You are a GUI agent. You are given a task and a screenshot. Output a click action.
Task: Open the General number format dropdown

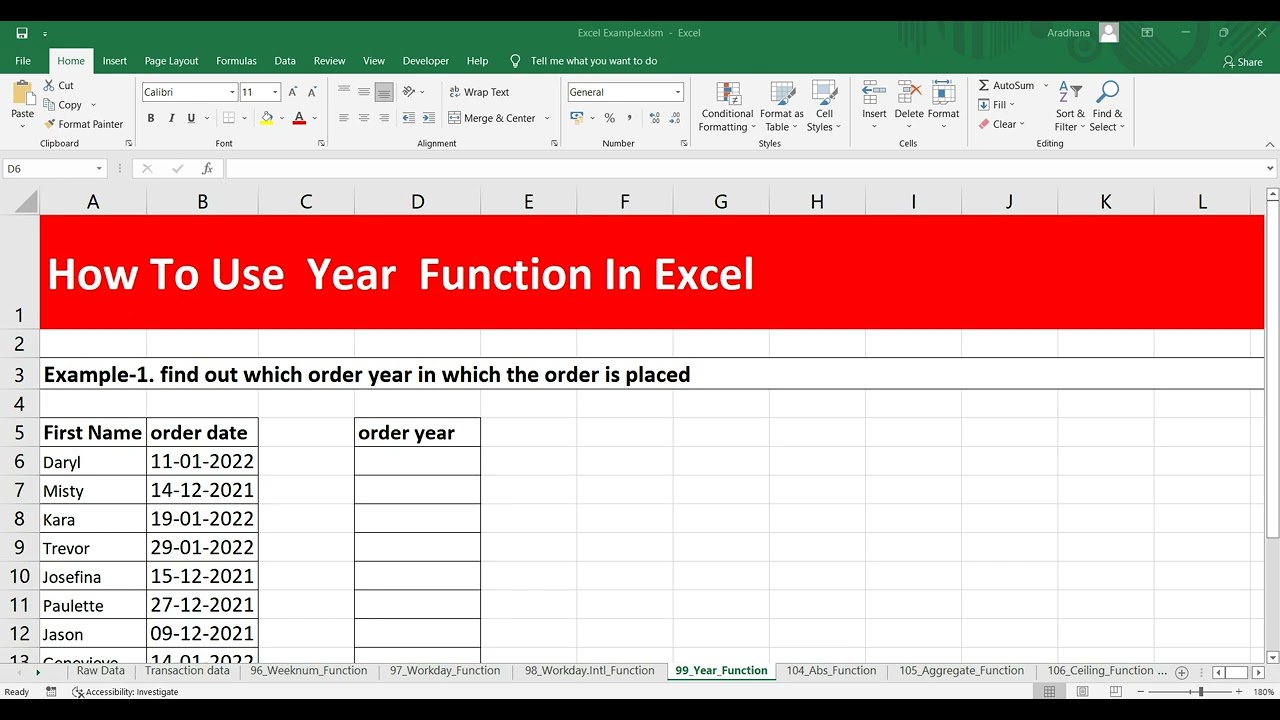[678, 92]
